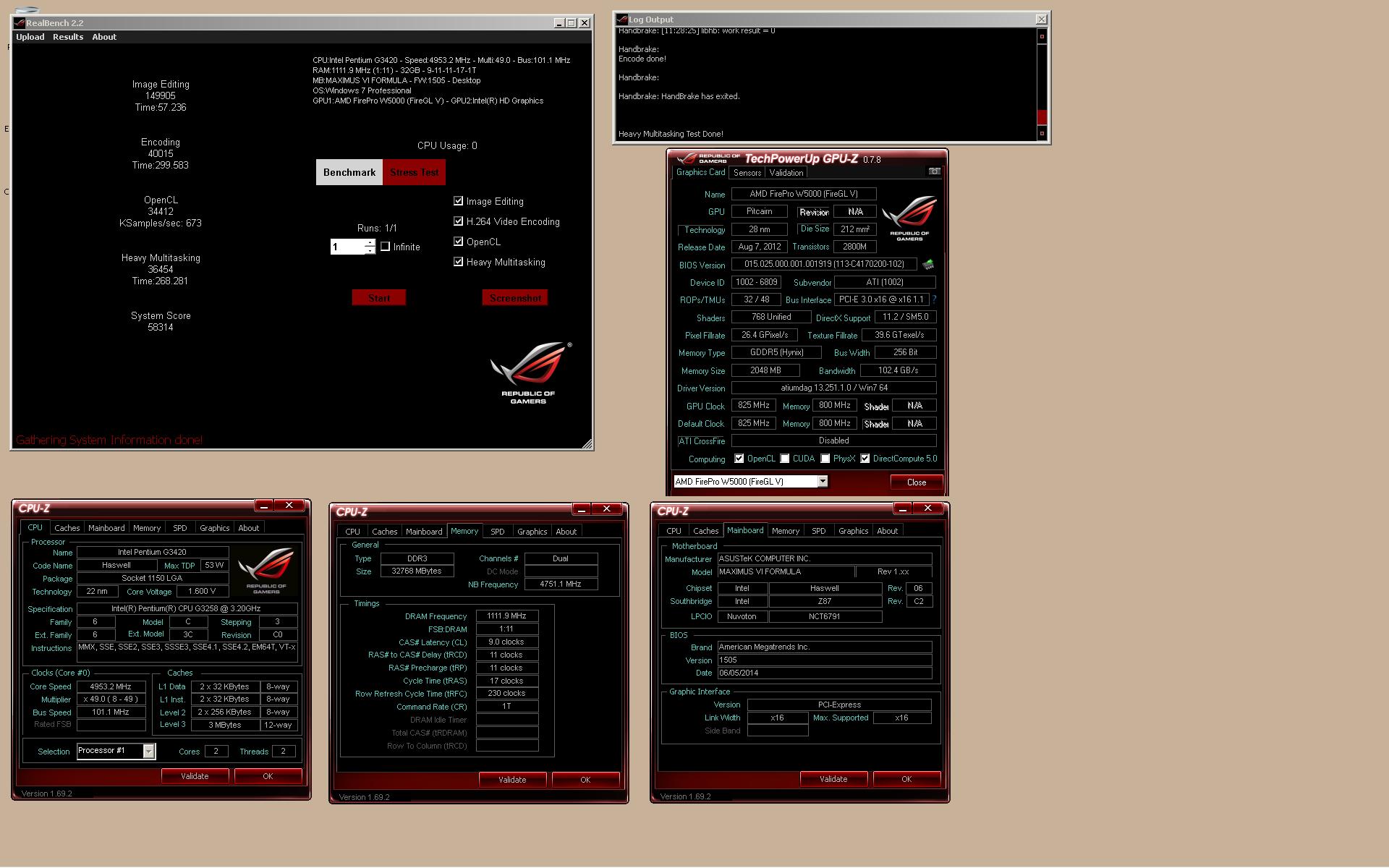The height and width of the screenshot is (868, 1389).
Task: Click the red Log Output scrollbar thumb
Action: 1042,117
